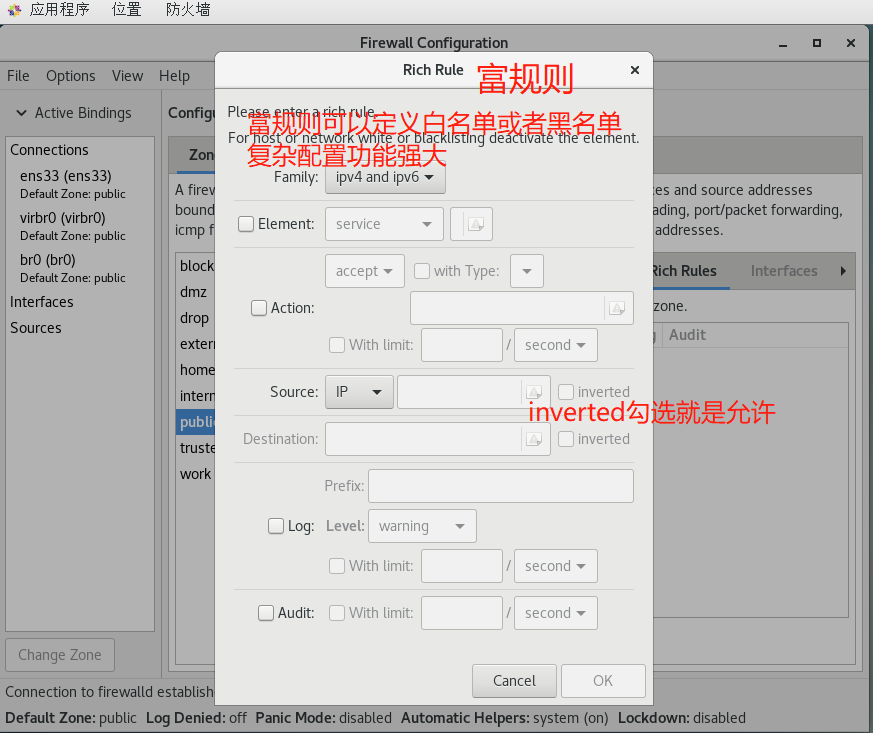The image size is (873, 733).
Task: Check the Destination inverted checkbox
Action: [x=566, y=439]
